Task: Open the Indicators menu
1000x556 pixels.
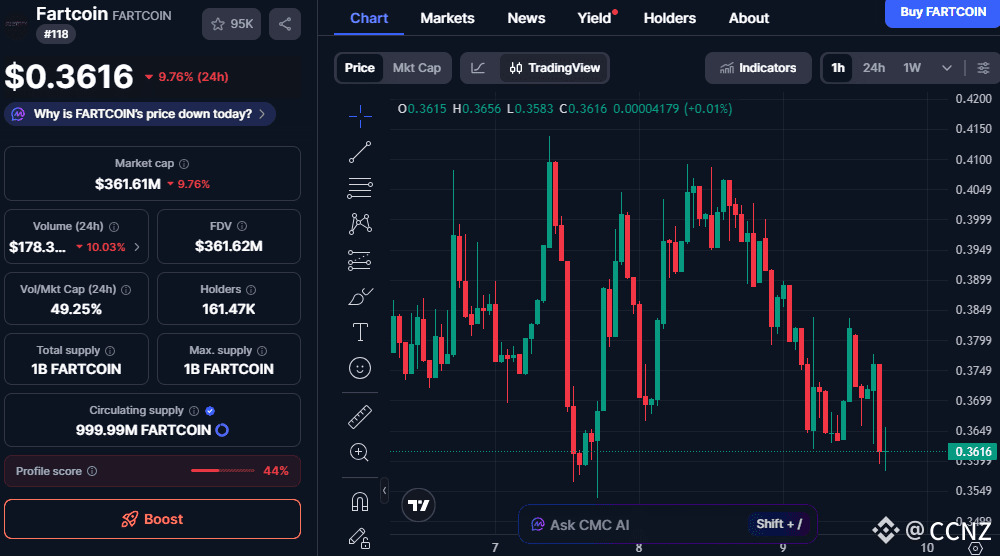Action: click(x=758, y=68)
